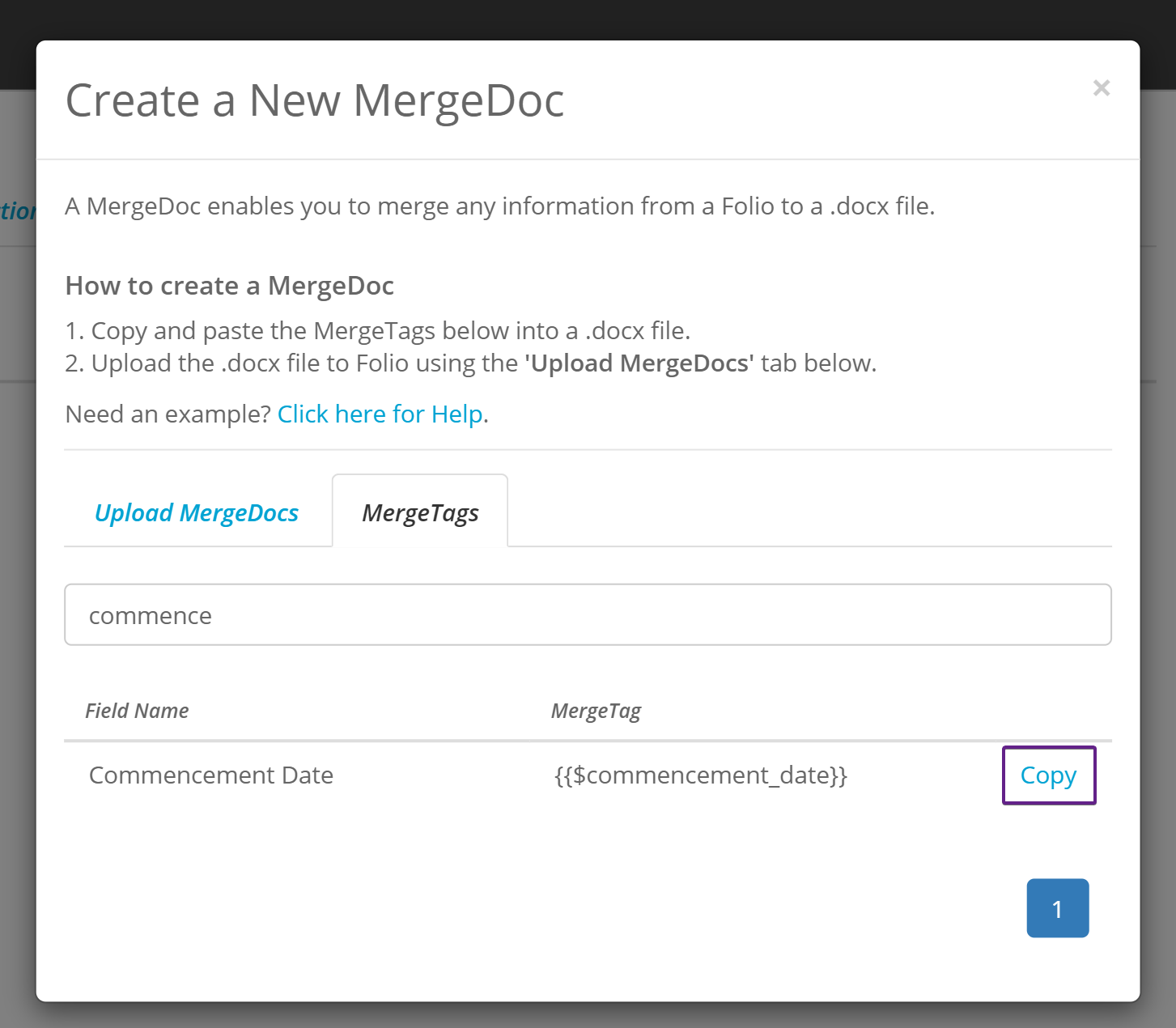Select the MergeTags tab
Image resolution: width=1176 pixels, height=1028 pixels.
pos(420,513)
